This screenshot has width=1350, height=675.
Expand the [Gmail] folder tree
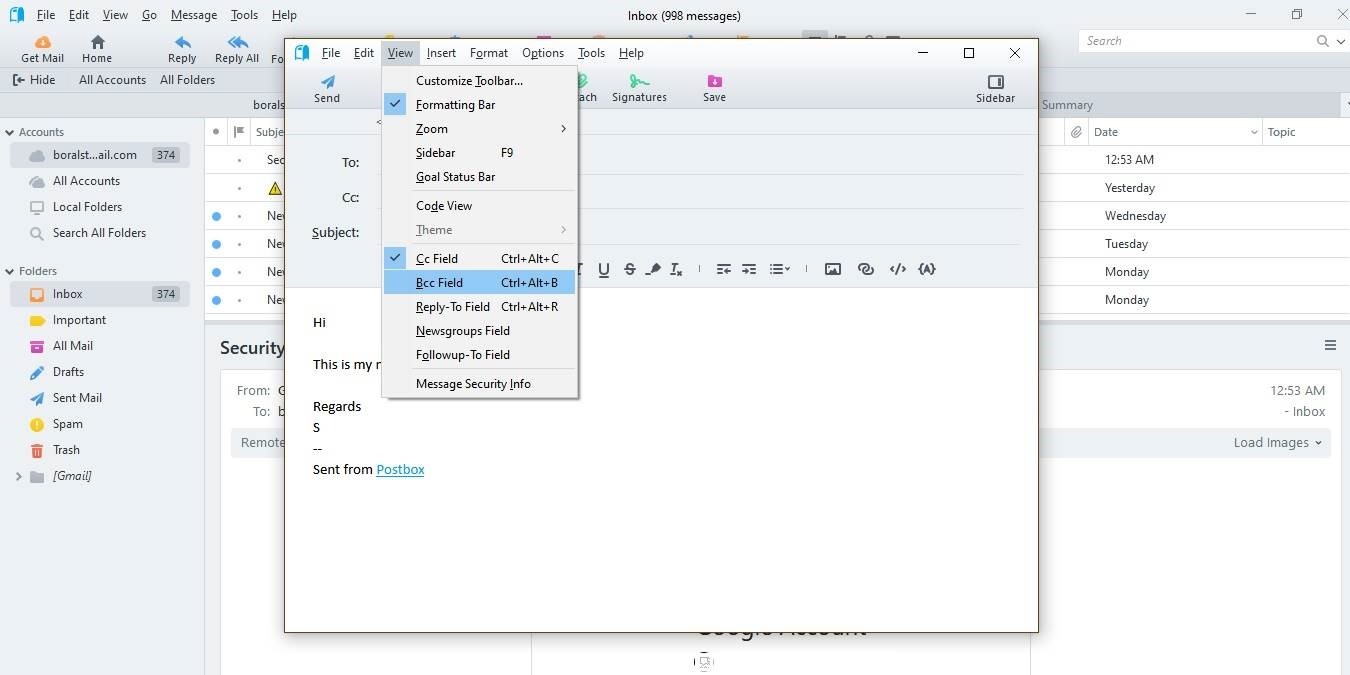click(x=17, y=476)
